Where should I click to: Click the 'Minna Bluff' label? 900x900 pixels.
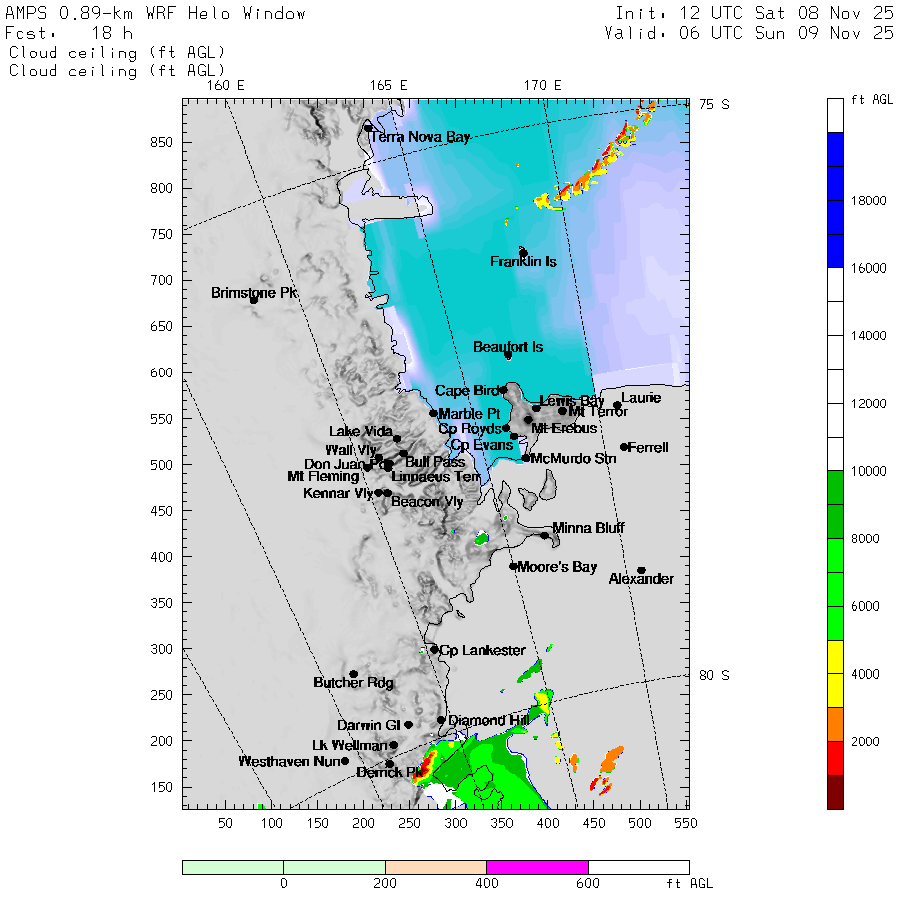[x=588, y=527]
